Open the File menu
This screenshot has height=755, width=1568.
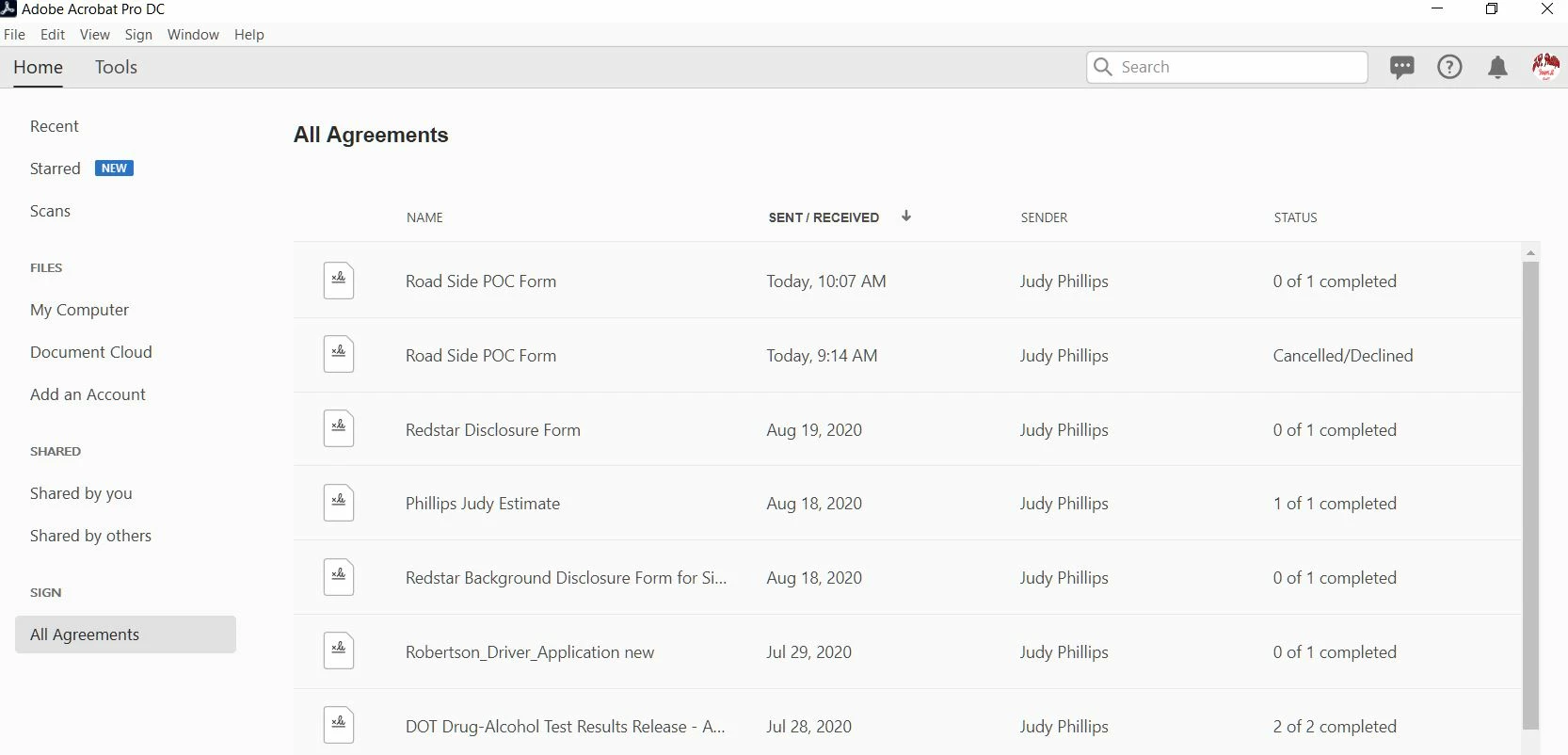click(x=14, y=35)
